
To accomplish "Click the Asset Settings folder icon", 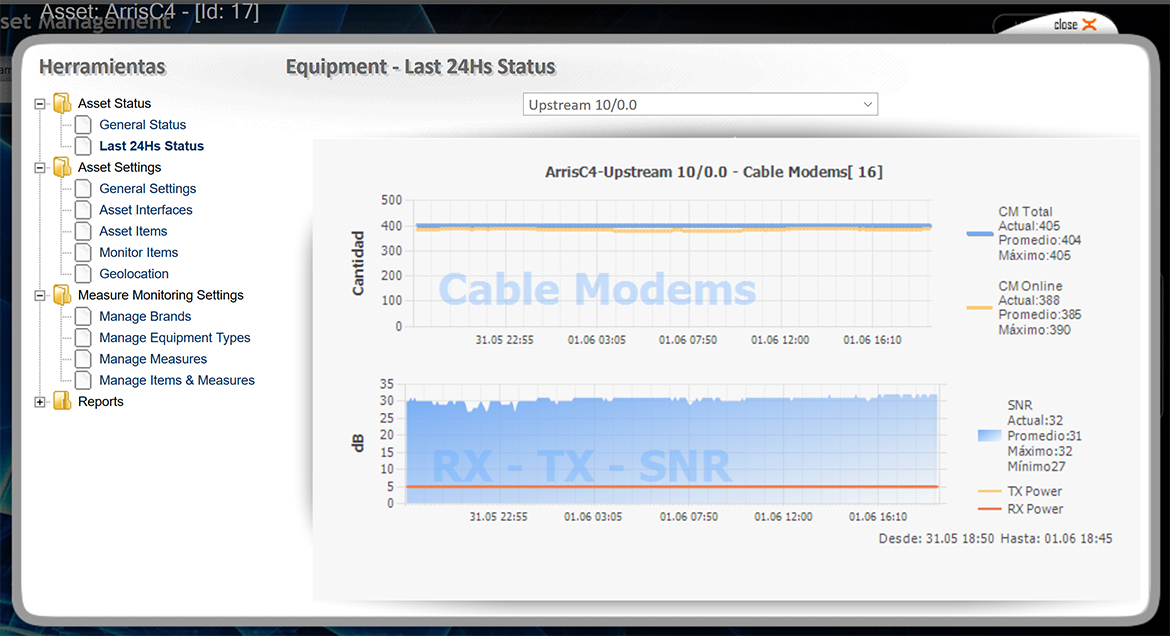I will [x=62, y=167].
